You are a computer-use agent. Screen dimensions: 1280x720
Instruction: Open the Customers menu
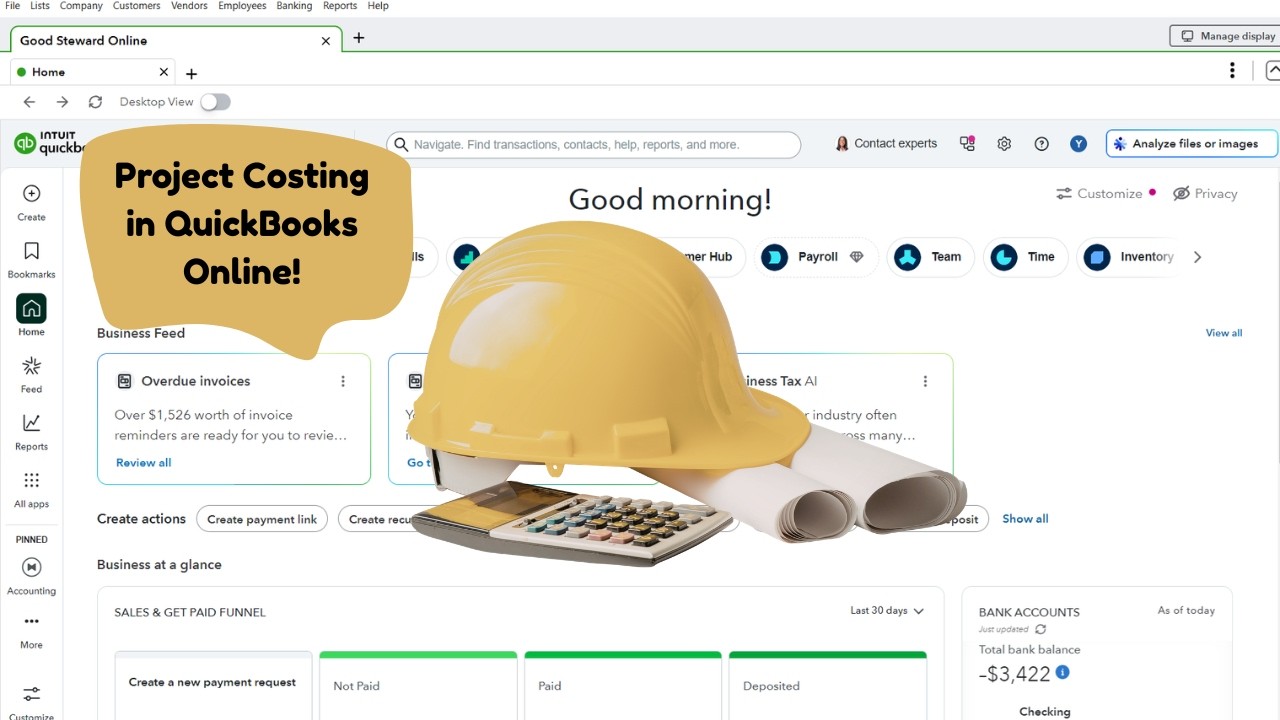(x=136, y=6)
